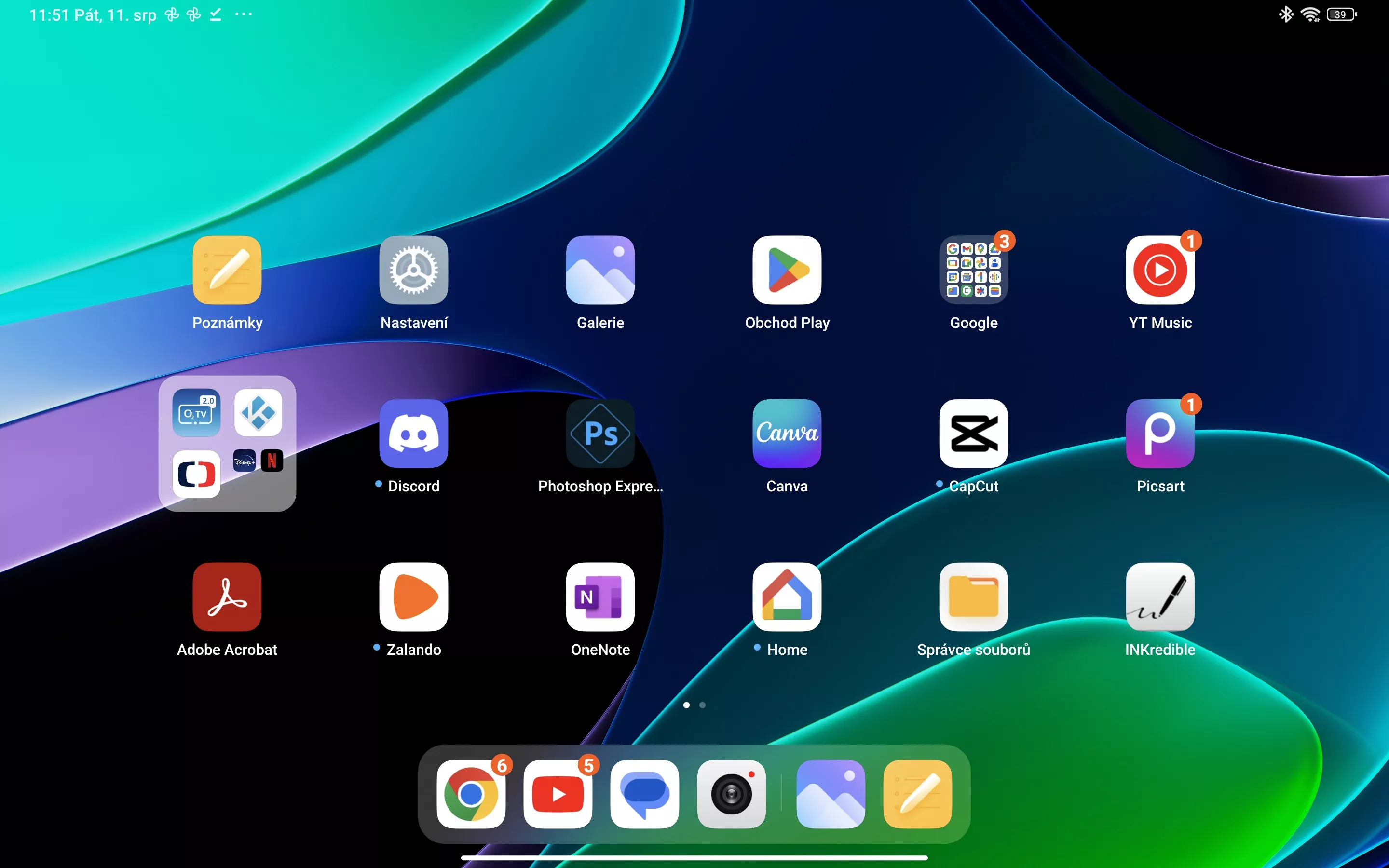Tap the bottom navigation gesture bar
The height and width of the screenshot is (868, 1389).
694,858
